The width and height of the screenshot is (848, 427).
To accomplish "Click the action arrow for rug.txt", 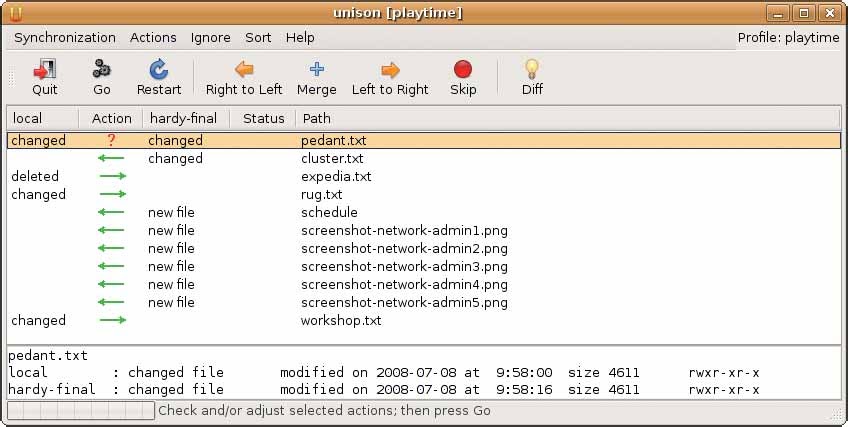I will click(112, 194).
